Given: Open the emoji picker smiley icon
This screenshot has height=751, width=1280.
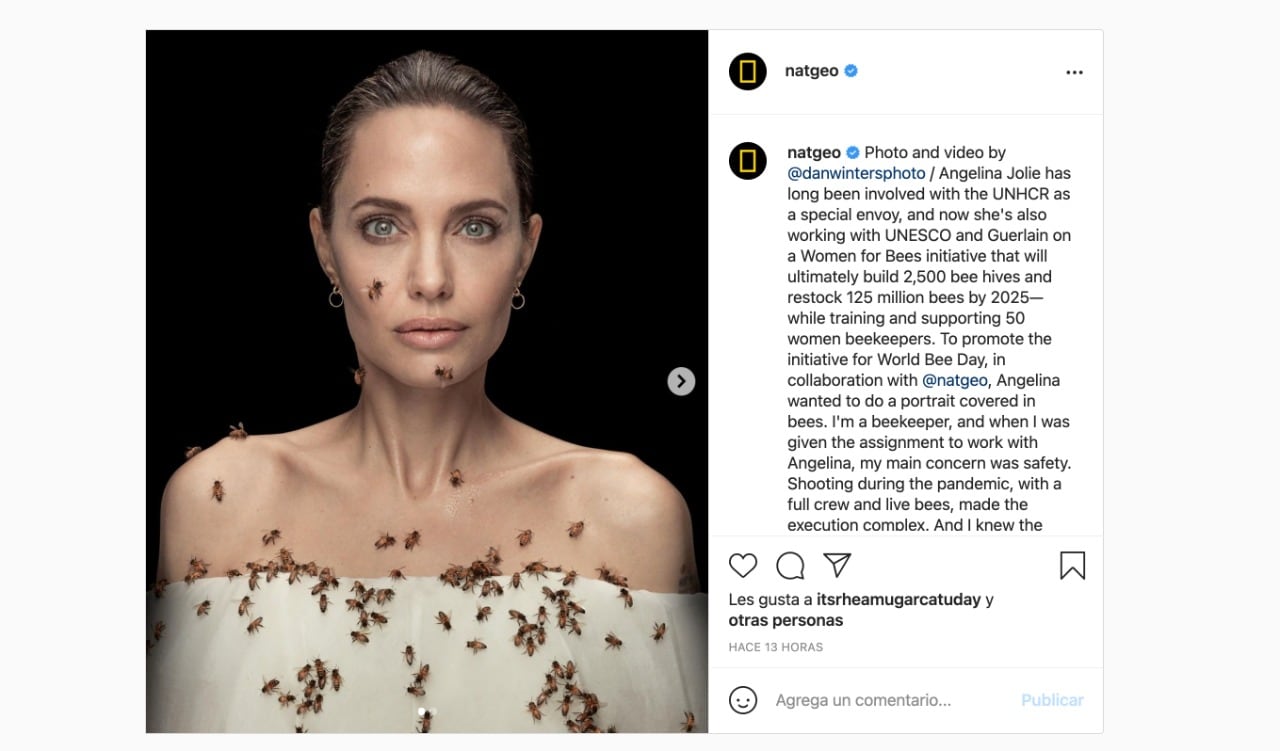Looking at the screenshot, I should (x=743, y=700).
